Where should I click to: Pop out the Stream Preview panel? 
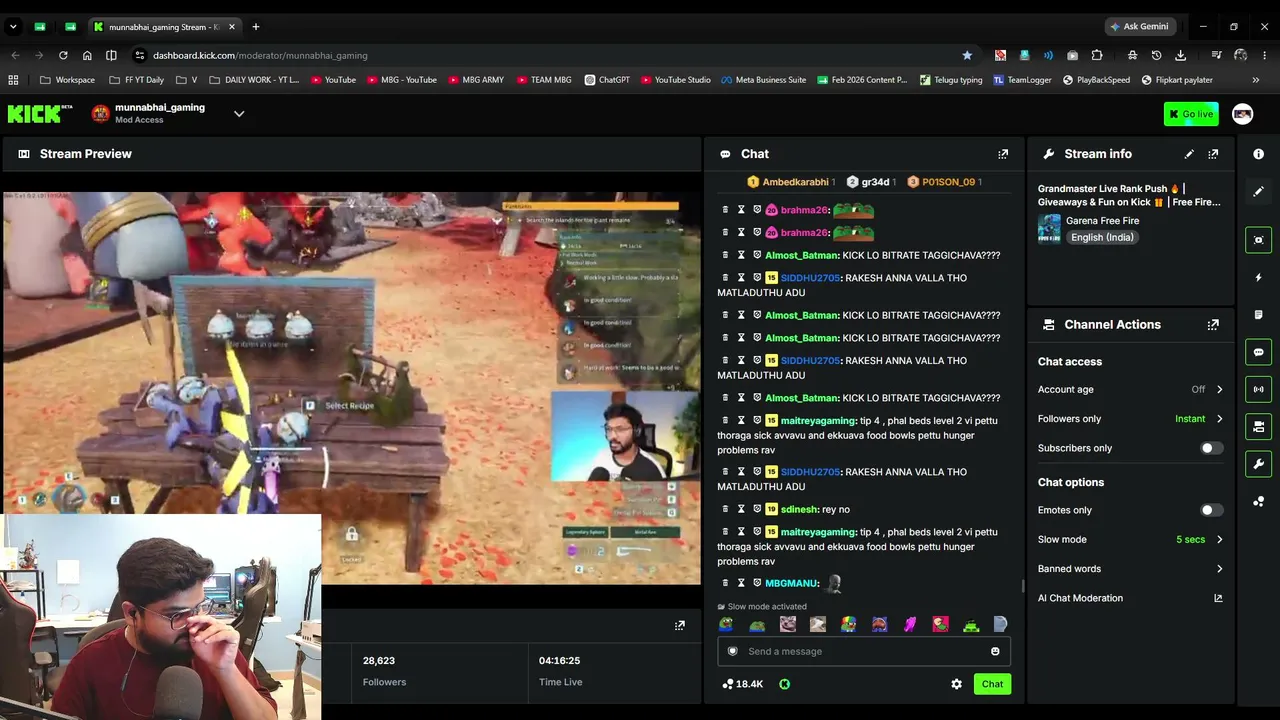680,625
